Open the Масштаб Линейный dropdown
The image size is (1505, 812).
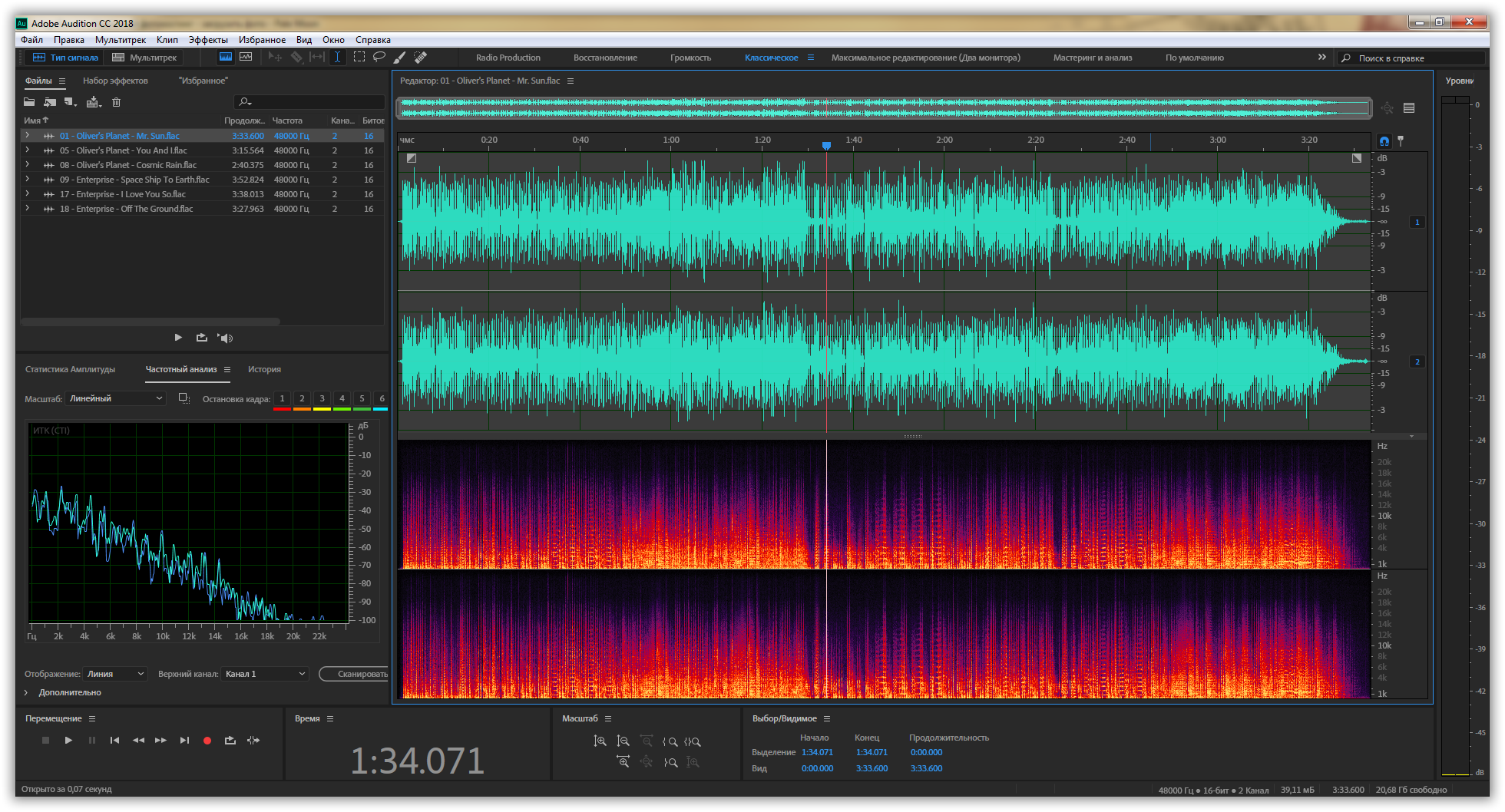[116, 398]
